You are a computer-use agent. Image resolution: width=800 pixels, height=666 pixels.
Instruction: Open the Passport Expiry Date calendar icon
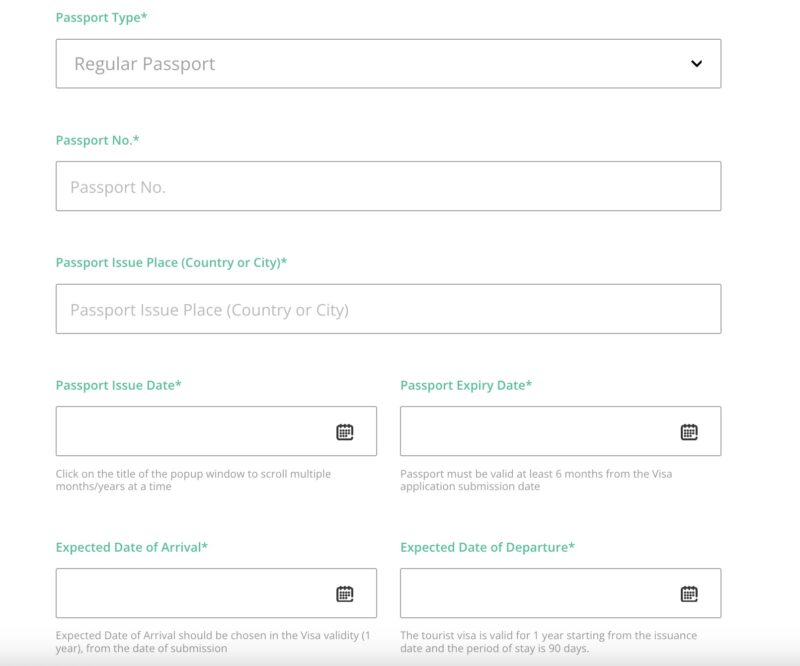pos(689,432)
